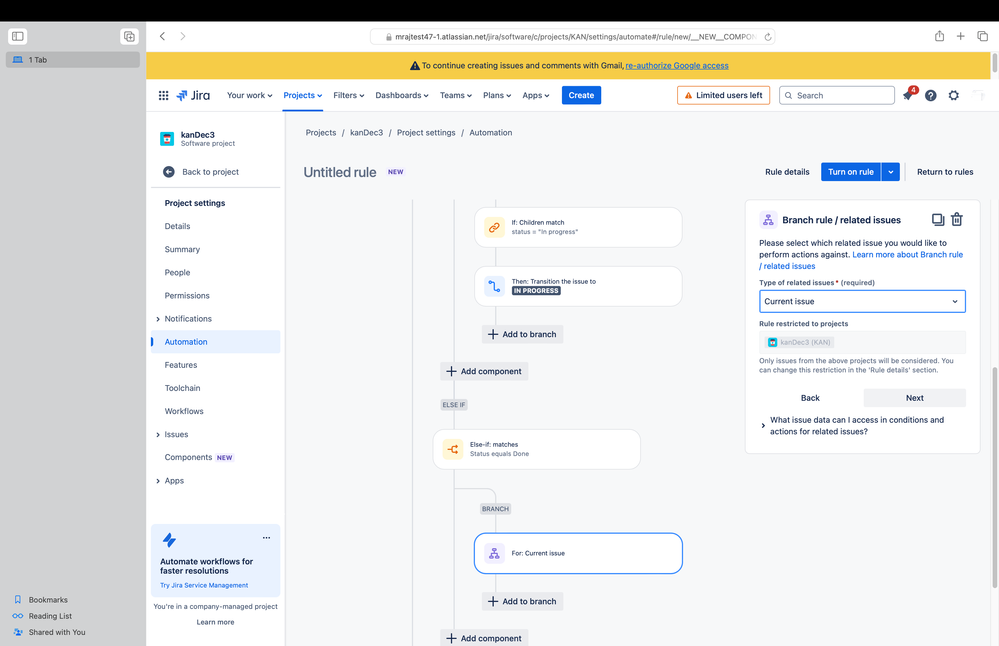999x646 pixels.
Task: Click Add to branch below Transition action
Action: coord(522,334)
